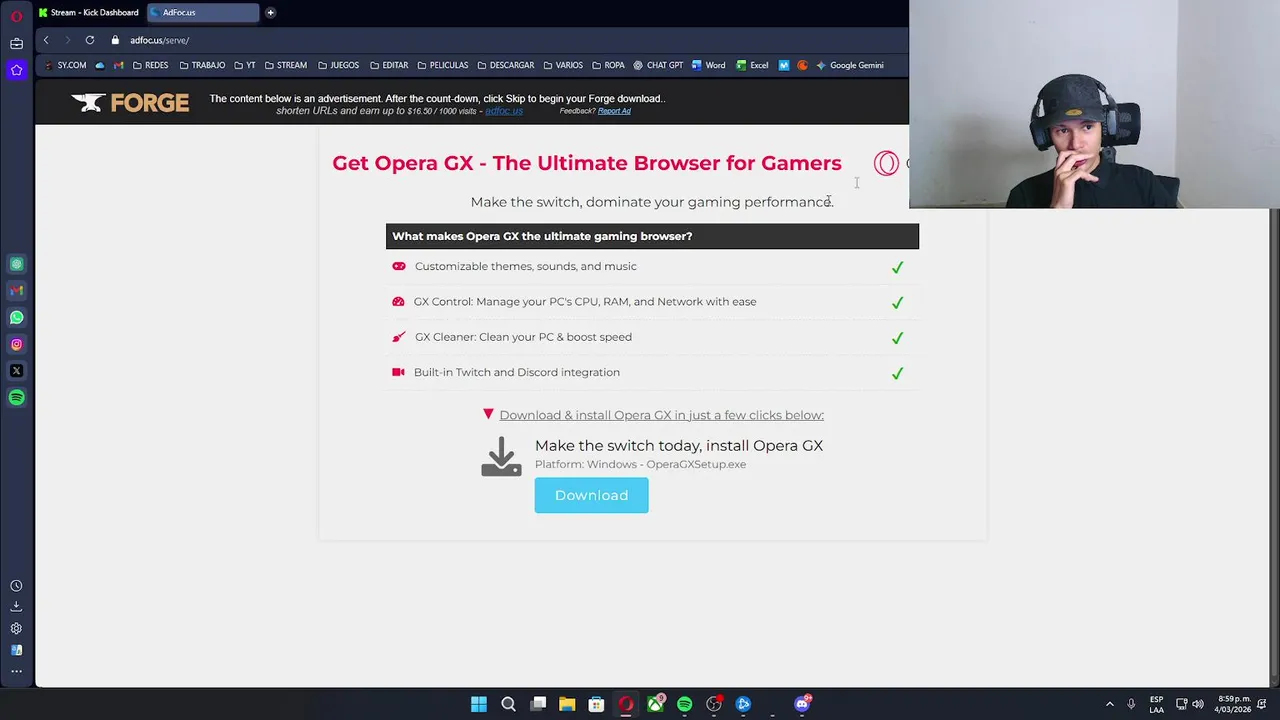
Task: Expand the STREAM bookmarks folder
Action: pos(286,65)
